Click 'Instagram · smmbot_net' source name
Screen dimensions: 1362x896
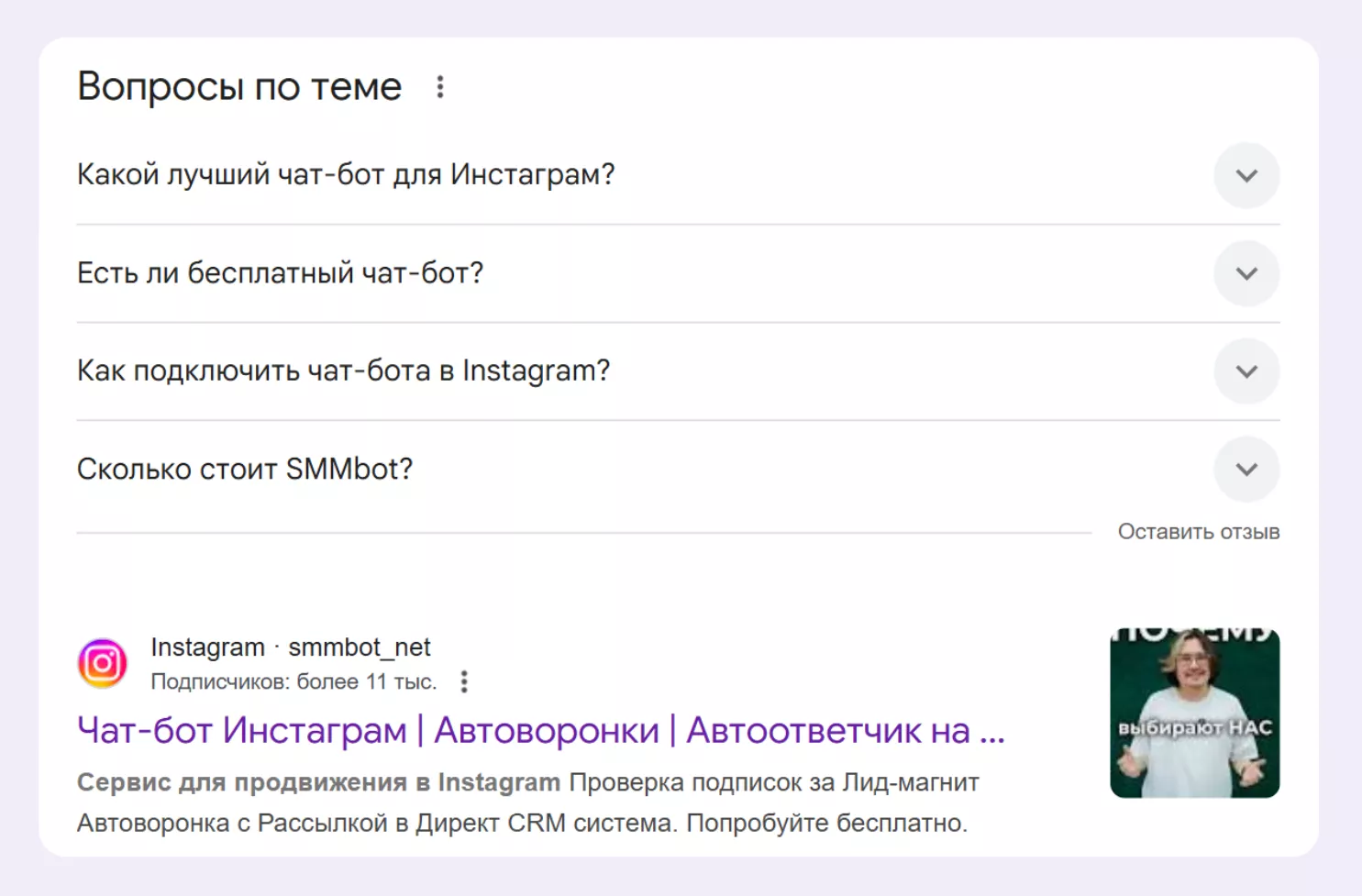[291, 647]
